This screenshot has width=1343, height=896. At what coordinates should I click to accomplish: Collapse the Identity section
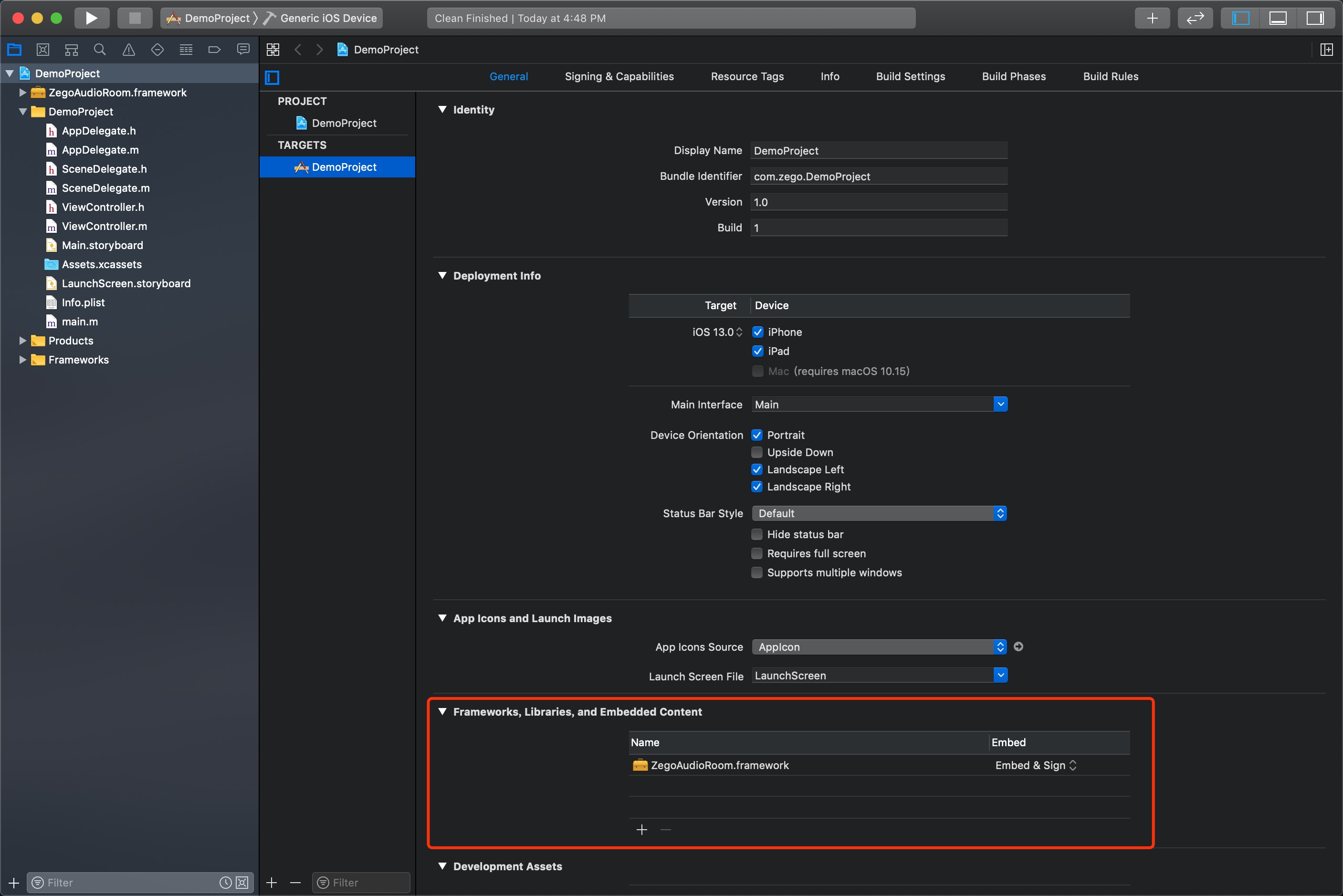tap(442, 109)
